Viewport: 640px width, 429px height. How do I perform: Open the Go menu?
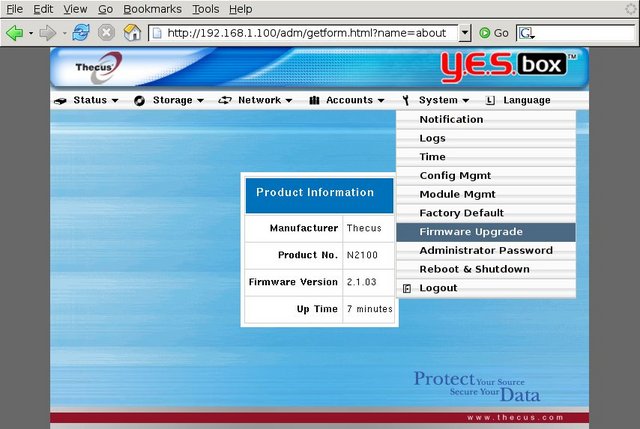point(105,9)
